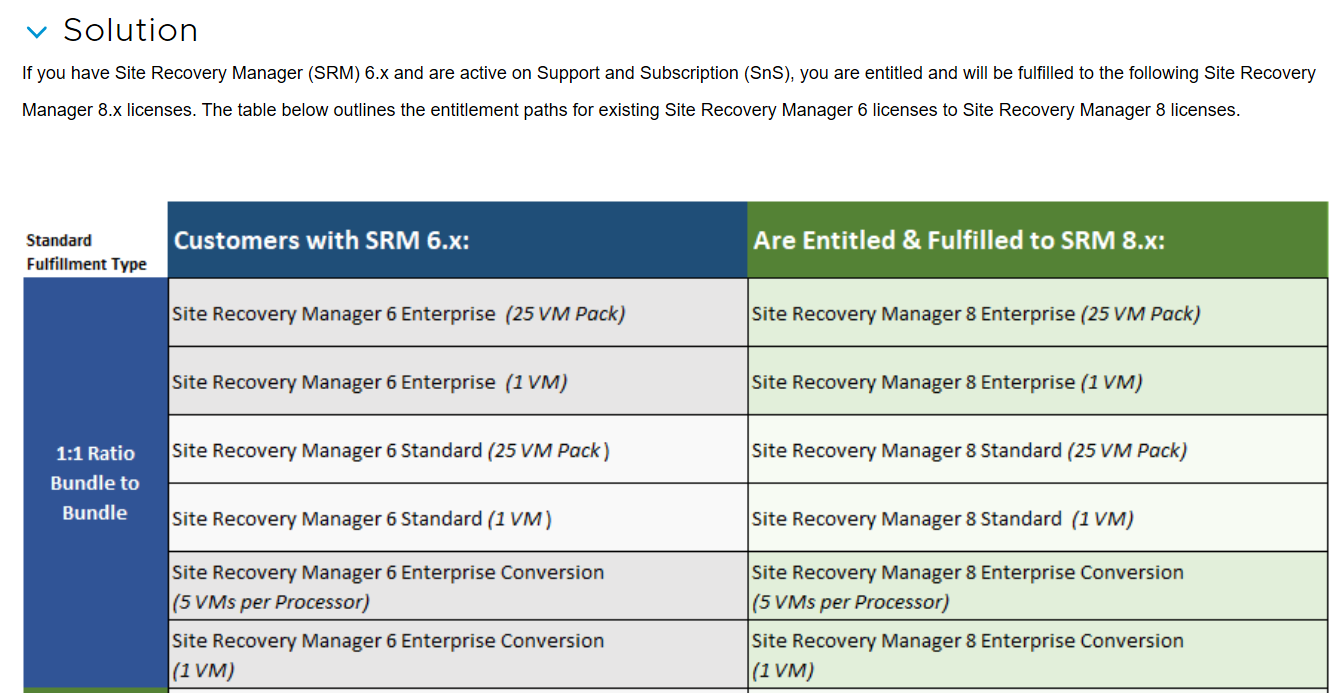Click the Solution heading
1340x693 pixels.
(x=130, y=30)
